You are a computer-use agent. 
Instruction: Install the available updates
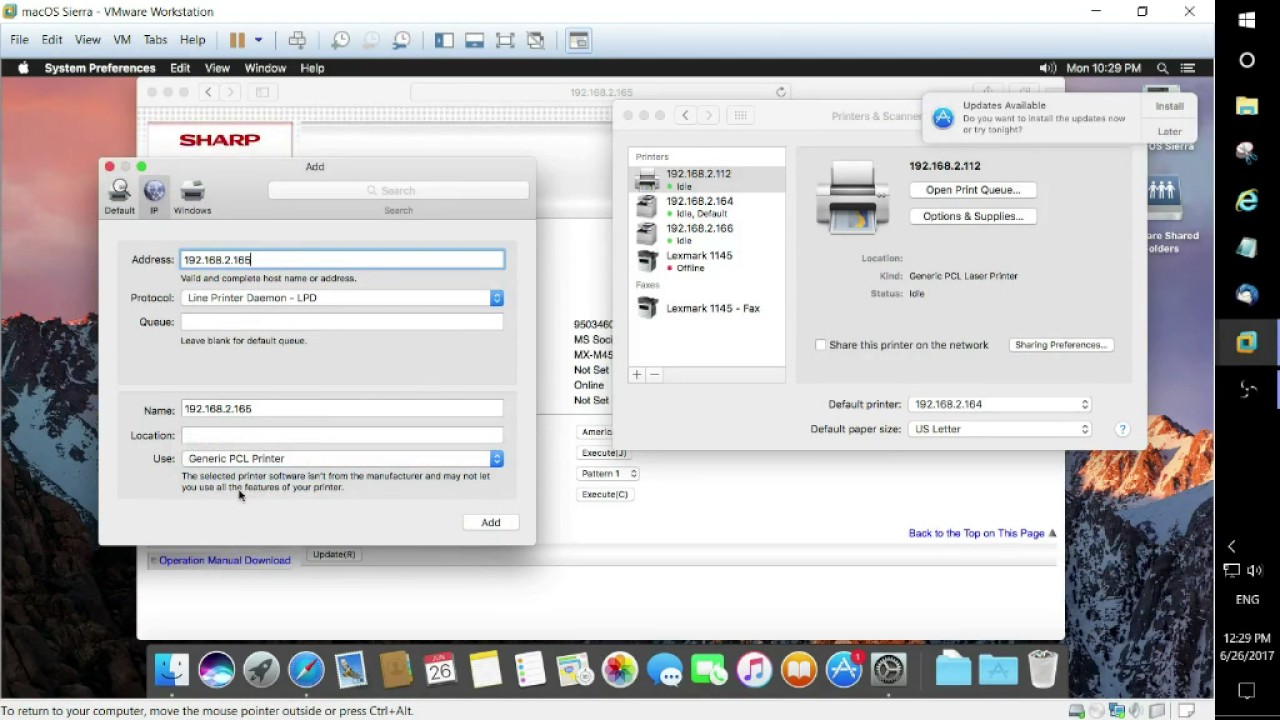click(x=1169, y=106)
